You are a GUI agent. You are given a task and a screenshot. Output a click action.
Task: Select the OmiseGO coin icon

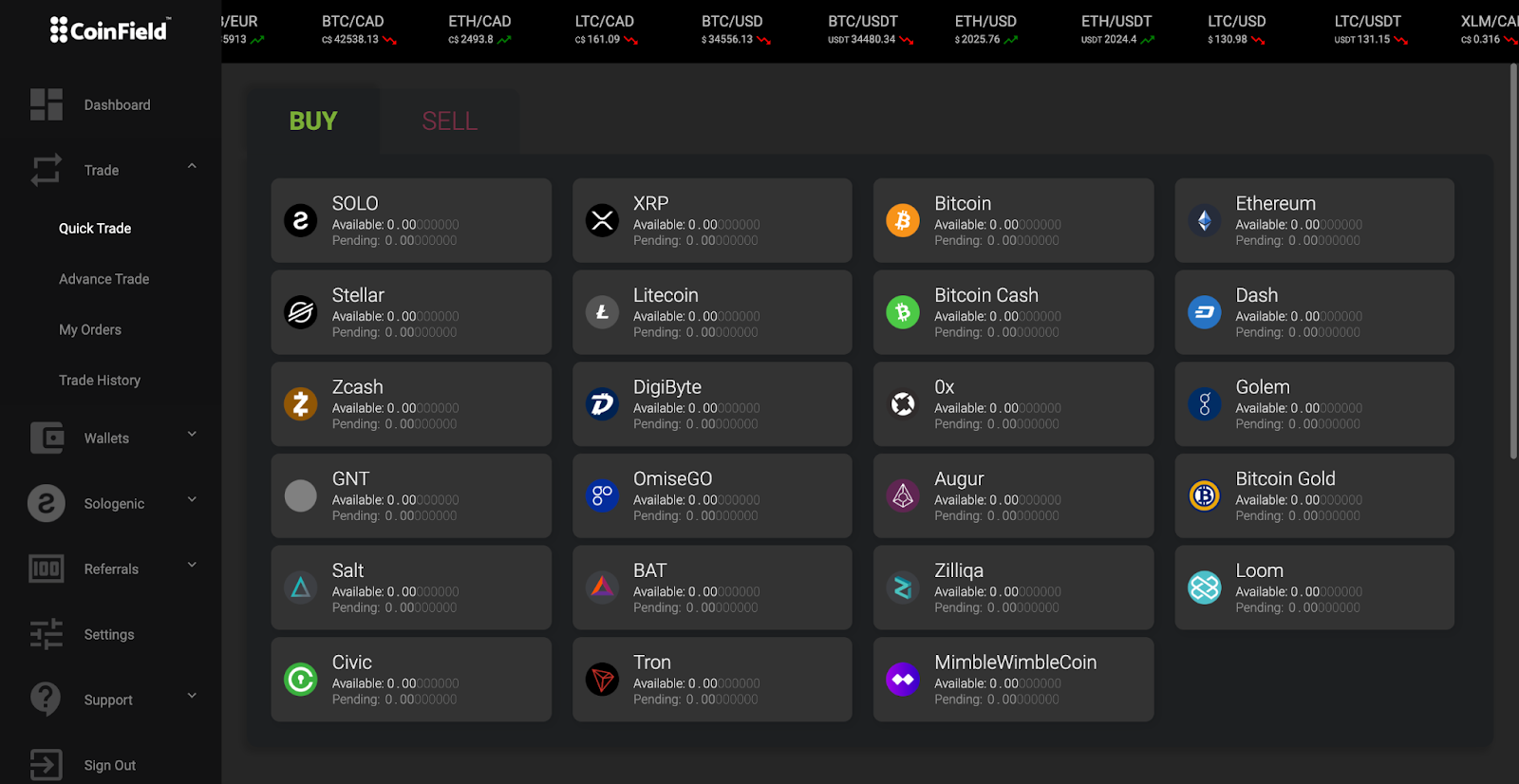click(x=602, y=495)
